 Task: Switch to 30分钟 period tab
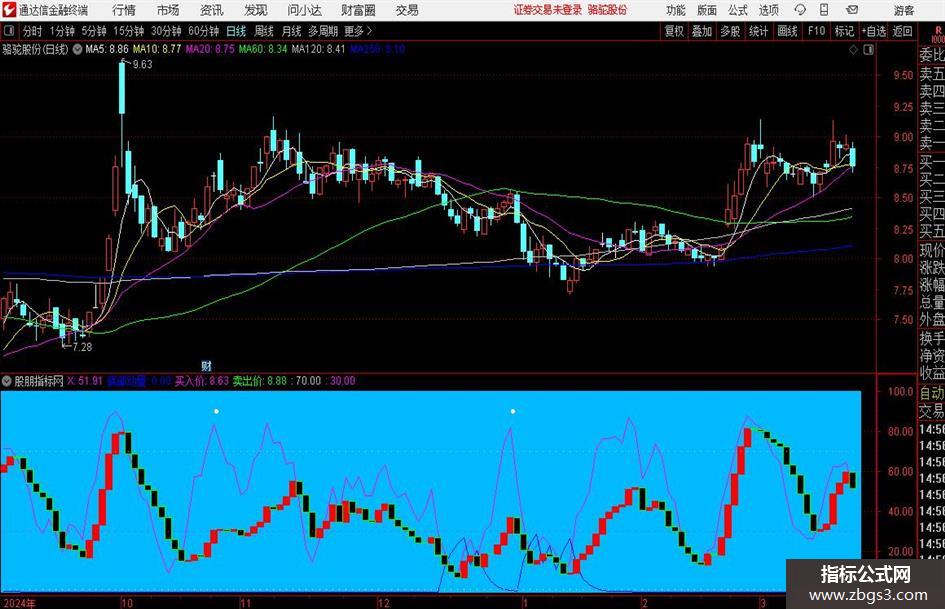point(166,31)
